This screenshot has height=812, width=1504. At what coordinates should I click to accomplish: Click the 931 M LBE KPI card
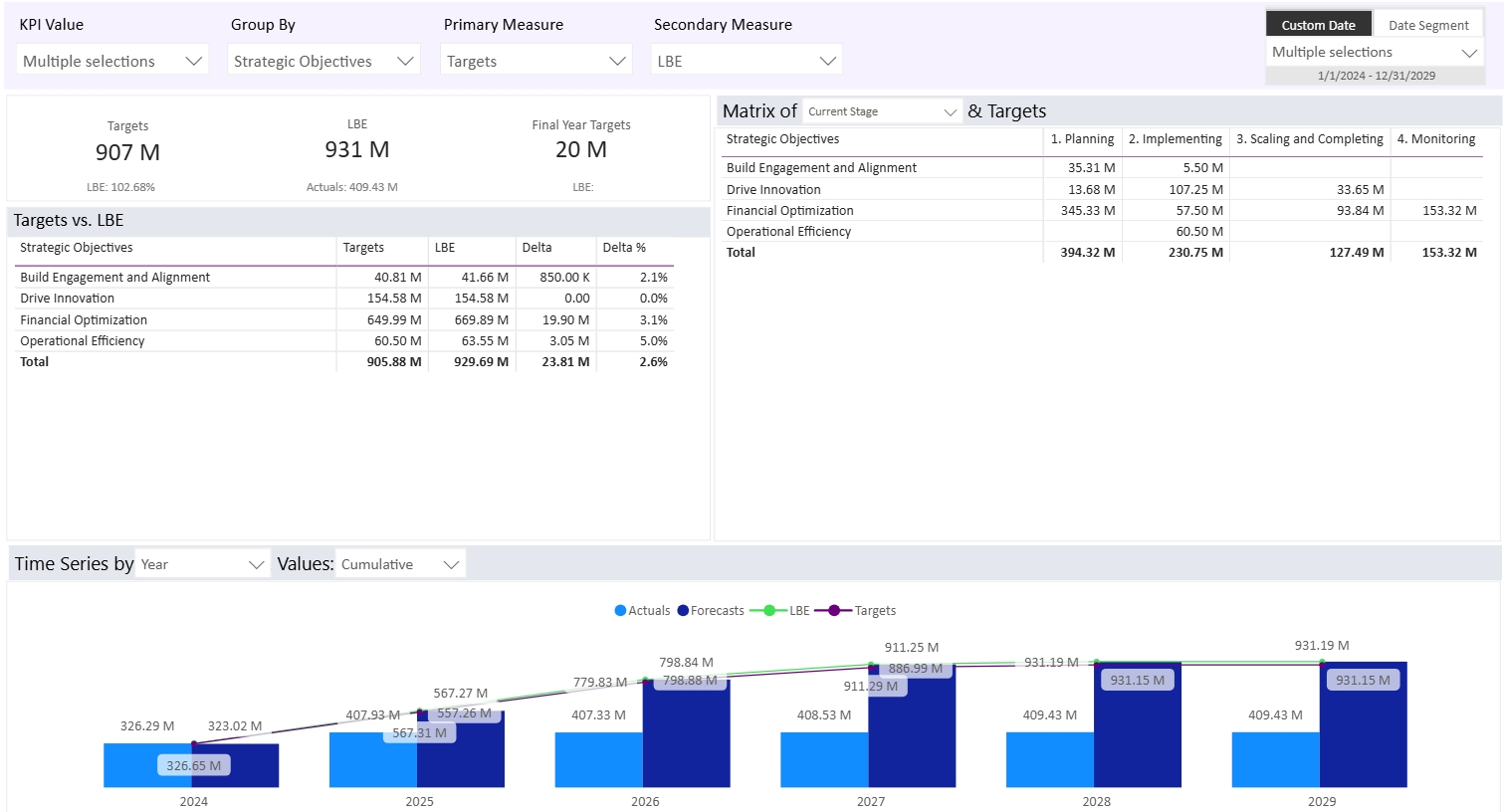pos(356,150)
